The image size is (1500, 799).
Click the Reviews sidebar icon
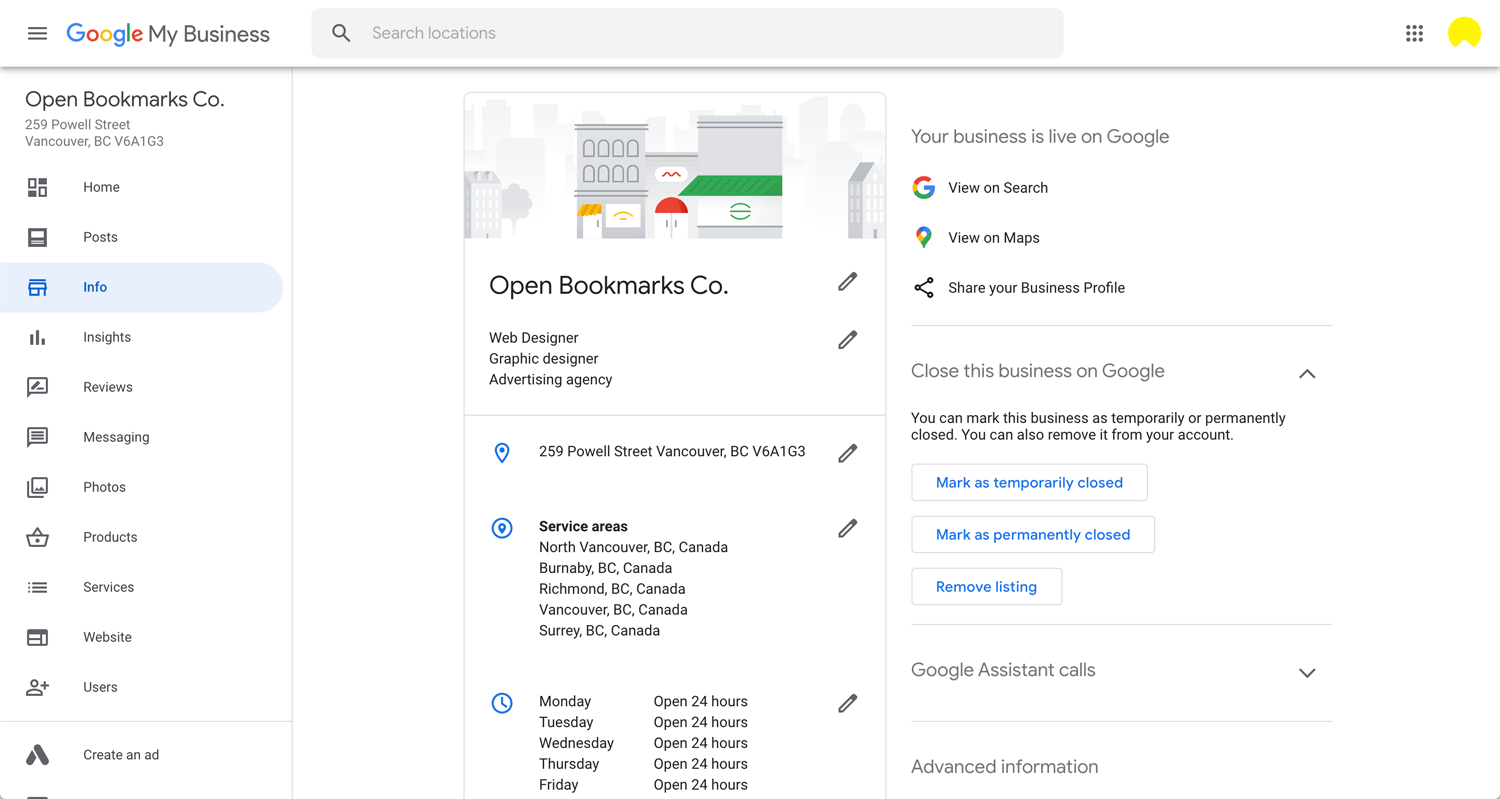click(37, 387)
